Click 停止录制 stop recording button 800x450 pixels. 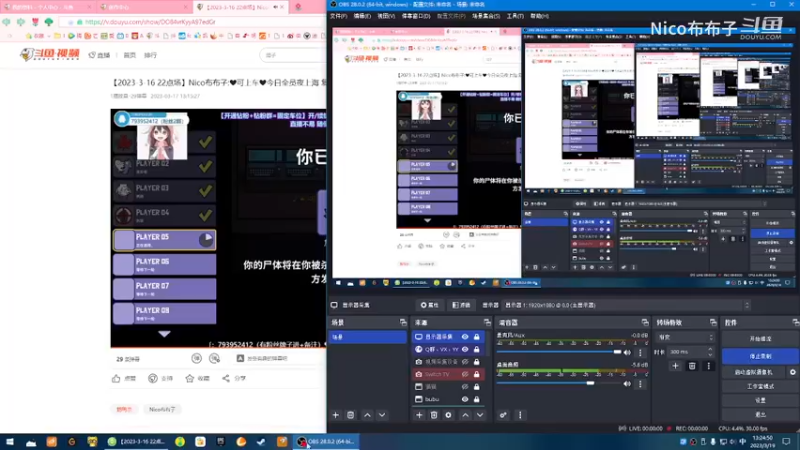pos(760,356)
